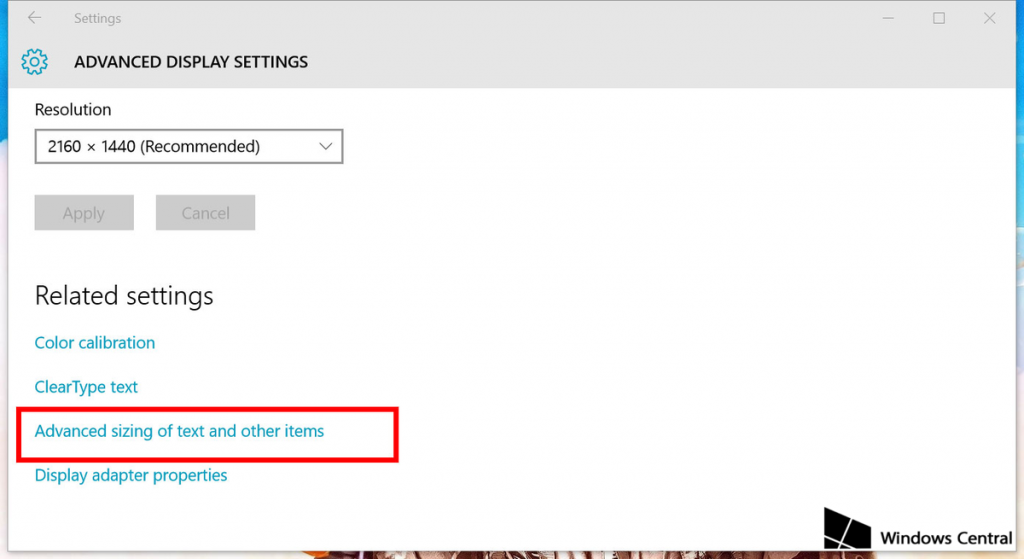
Task: Click the ADVANCED DISPLAY SETTINGS heading
Action: click(191, 62)
